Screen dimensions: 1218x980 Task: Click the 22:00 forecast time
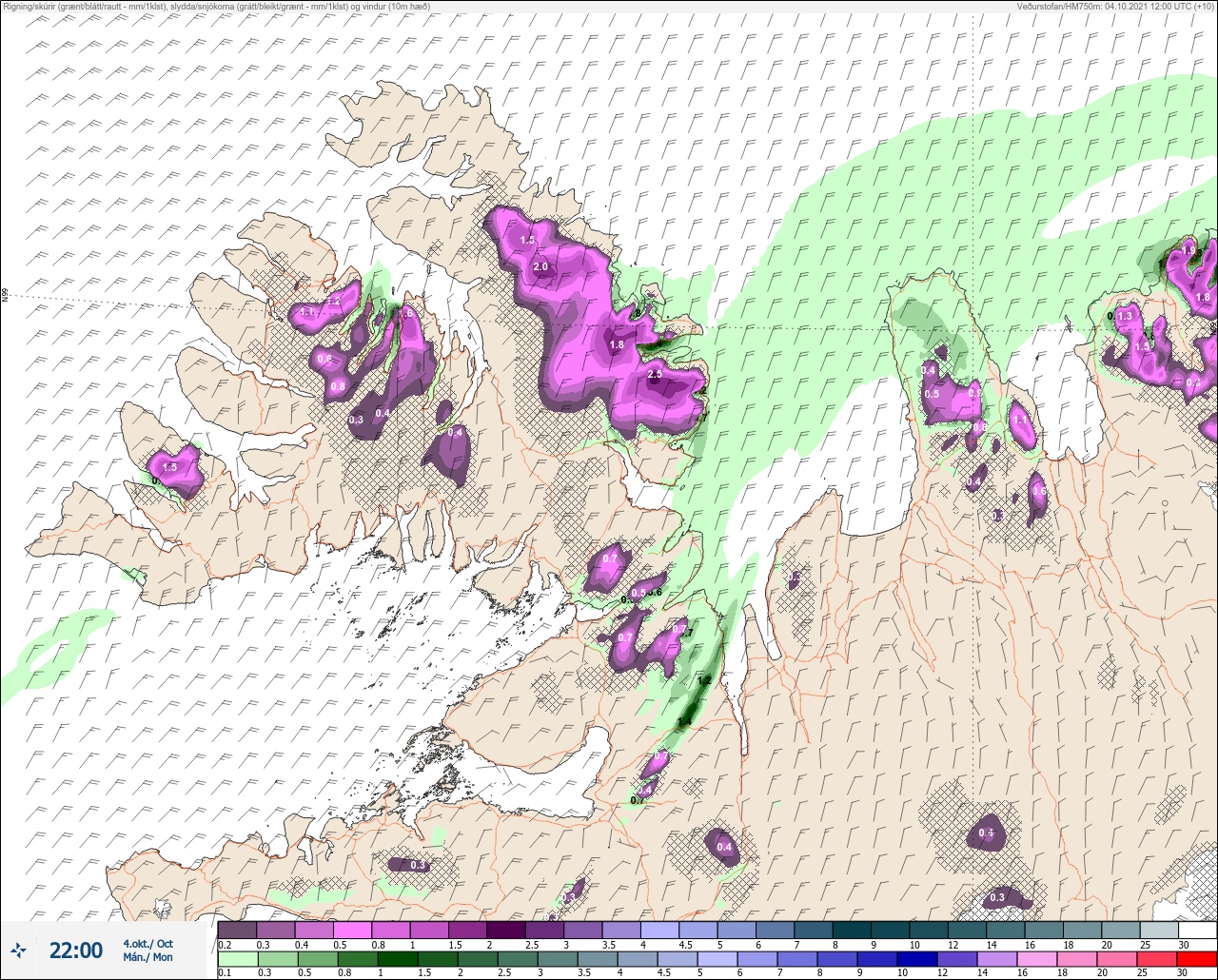pos(75,951)
